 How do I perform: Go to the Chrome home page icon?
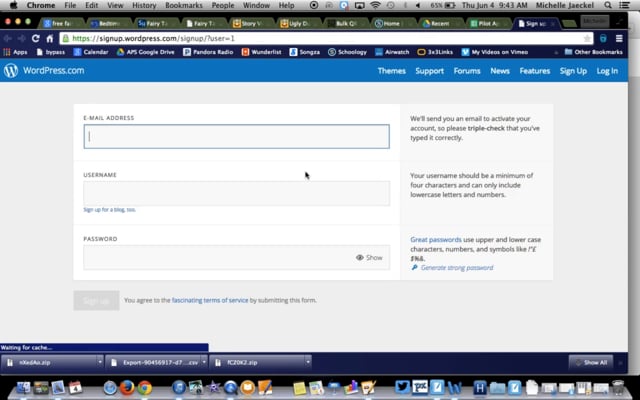coord(50,39)
